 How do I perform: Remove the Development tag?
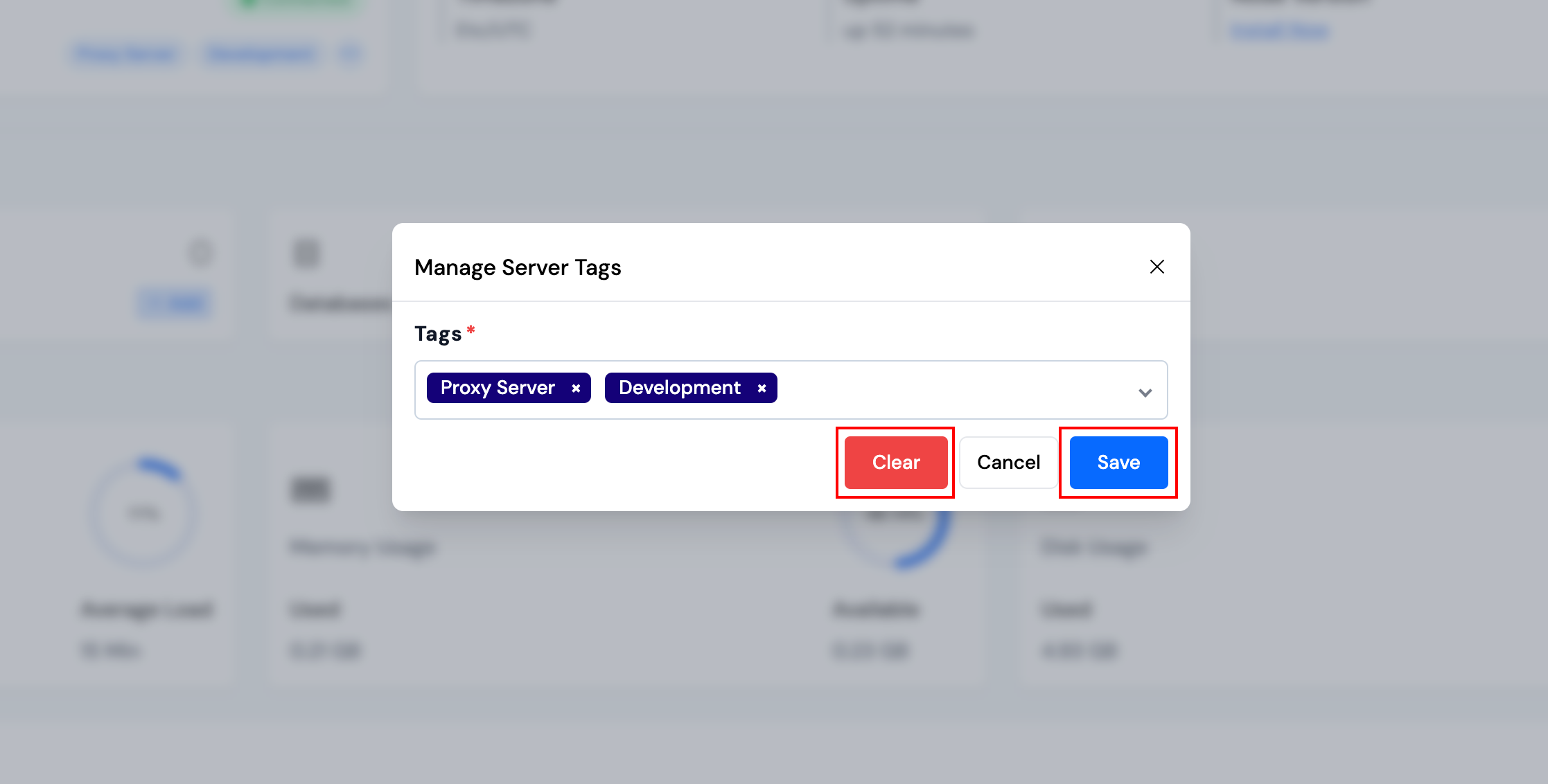761,388
